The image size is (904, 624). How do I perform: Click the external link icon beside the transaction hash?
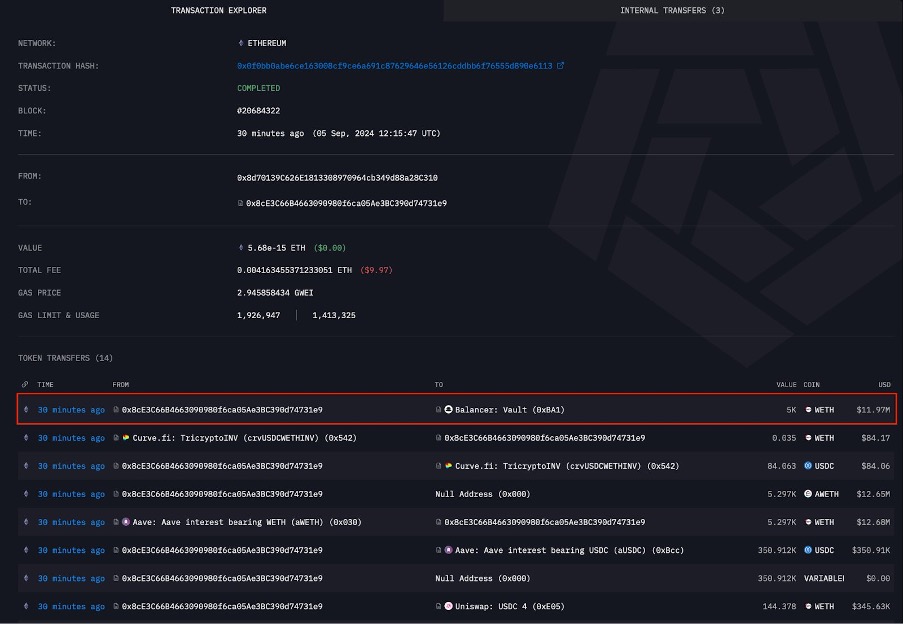560,66
